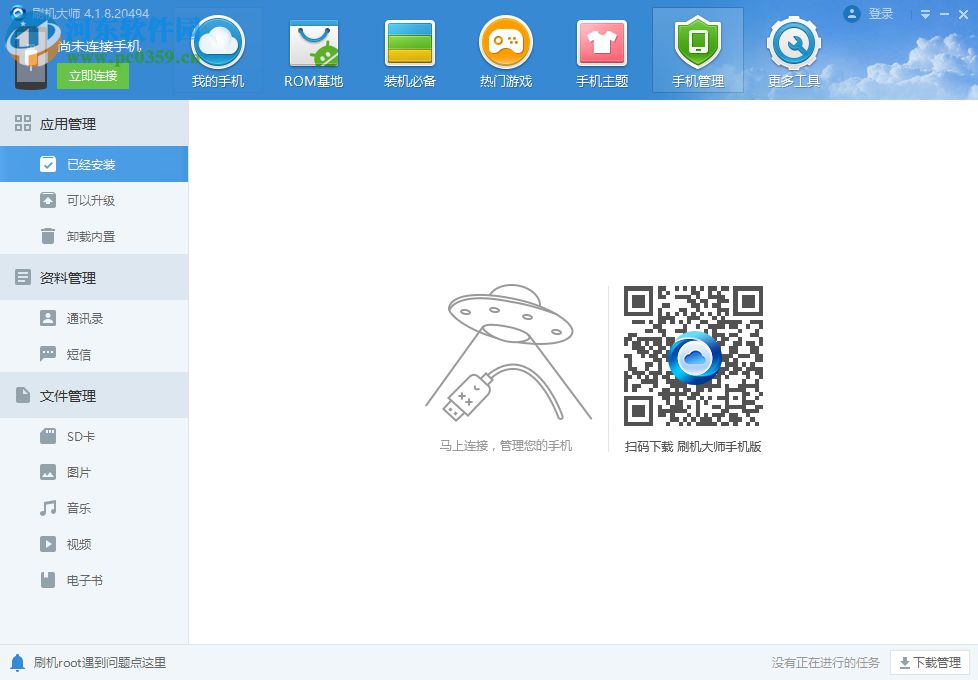Click the 立即连接 connect button
Image resolution: width=978 pixels, height=680 pixels.
point(93,75)
